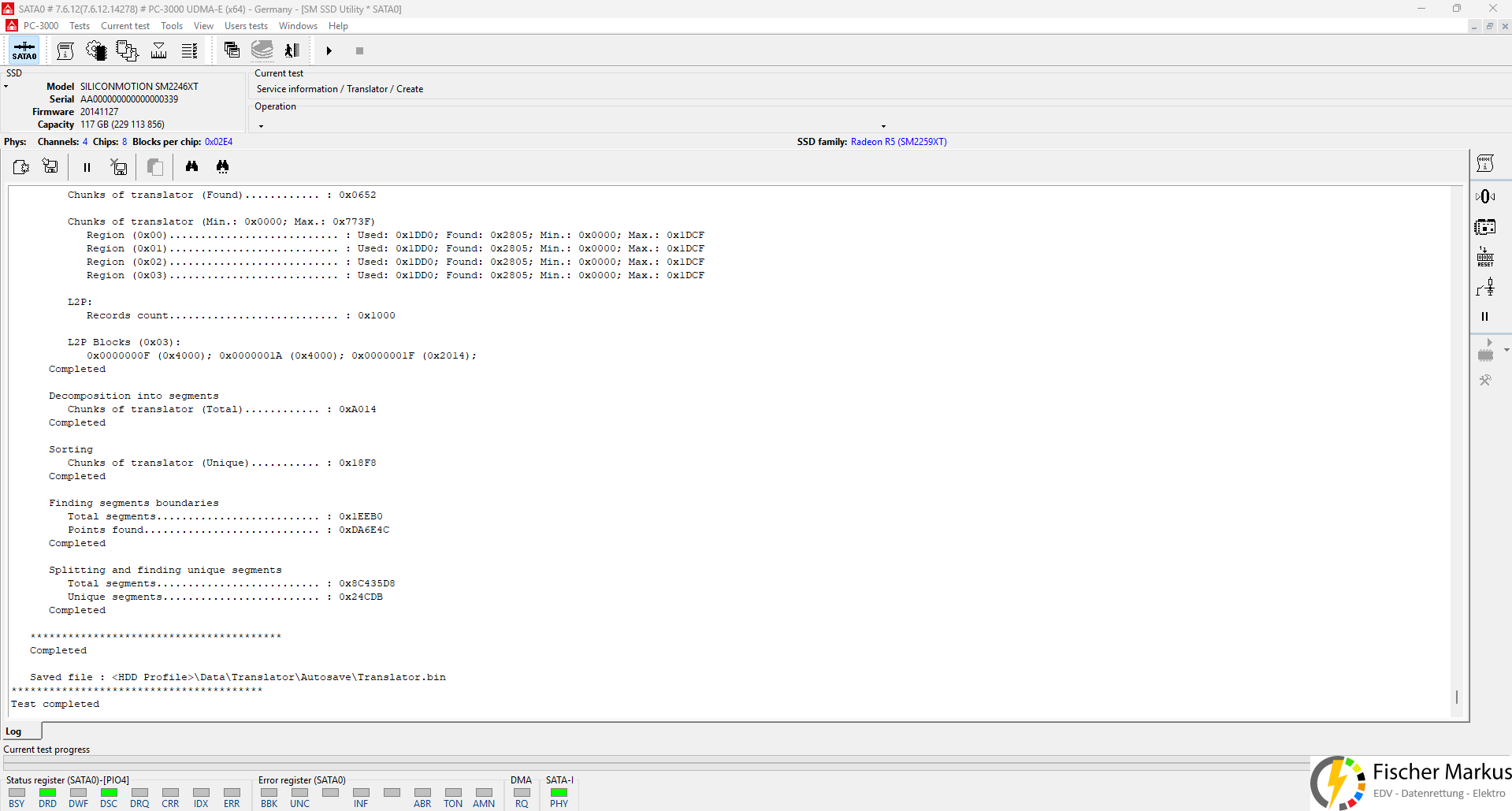Click the cascaded windows icon
This screenshot has height=811, width=1512.
pos(232,50)
